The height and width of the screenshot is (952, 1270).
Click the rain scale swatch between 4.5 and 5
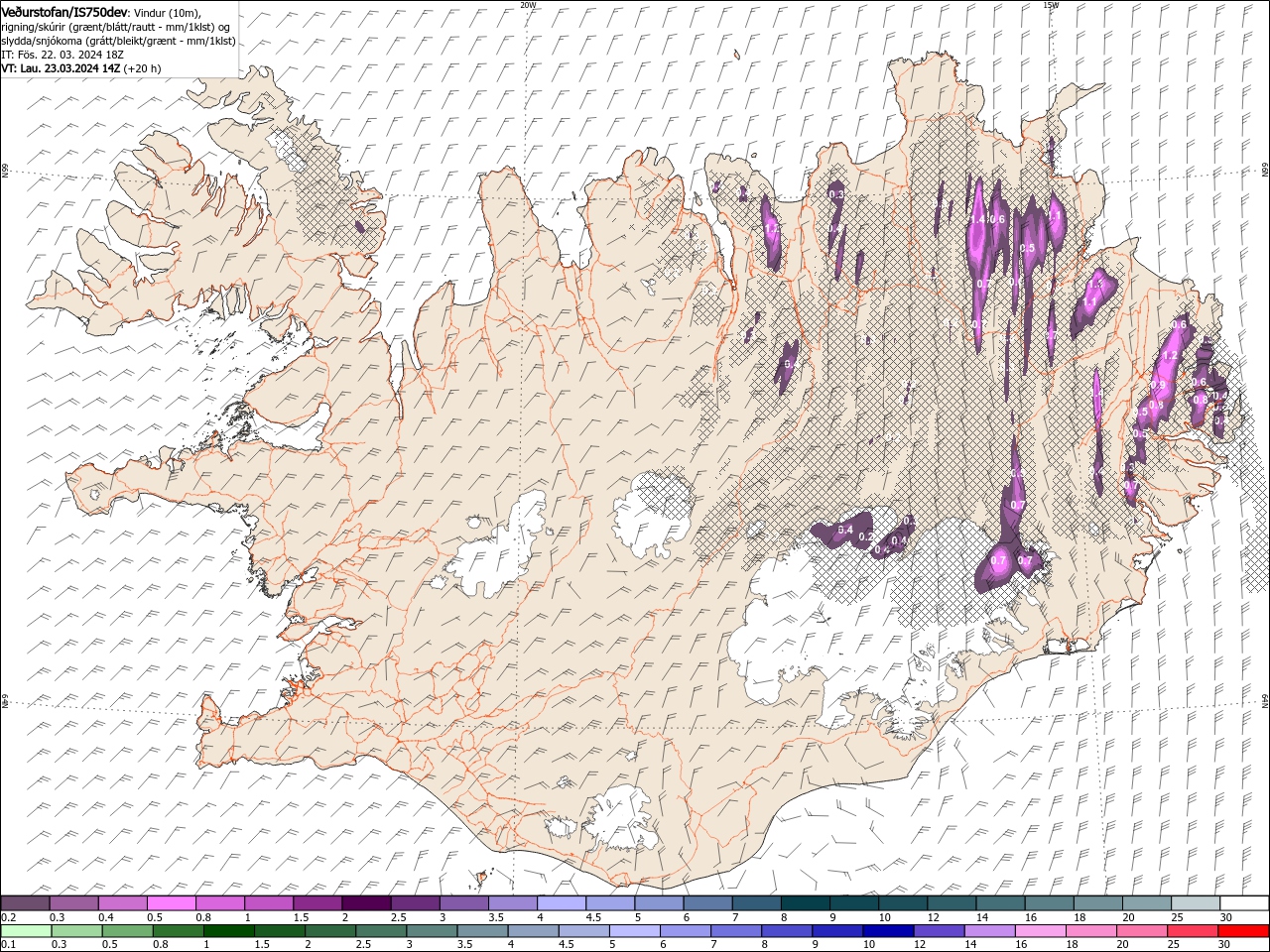[x=583, y=931]
